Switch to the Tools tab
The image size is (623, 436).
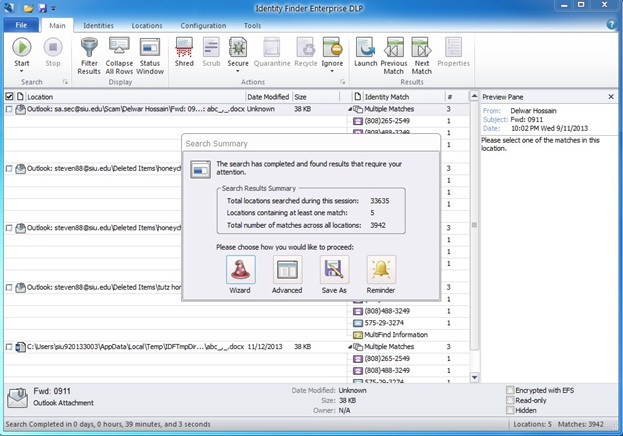(x=252, y=25)
